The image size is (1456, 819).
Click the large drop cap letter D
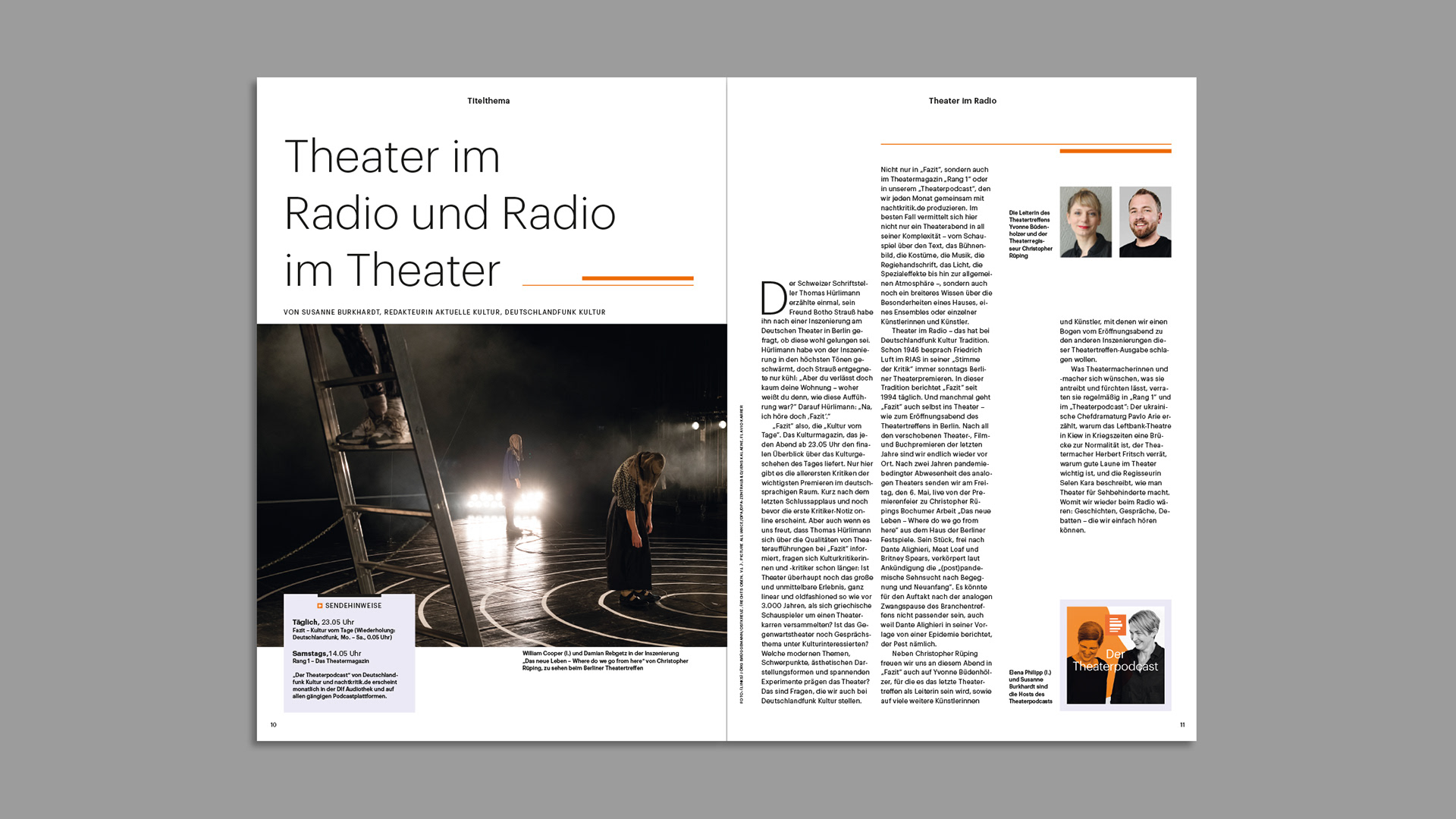pos(773,298)
